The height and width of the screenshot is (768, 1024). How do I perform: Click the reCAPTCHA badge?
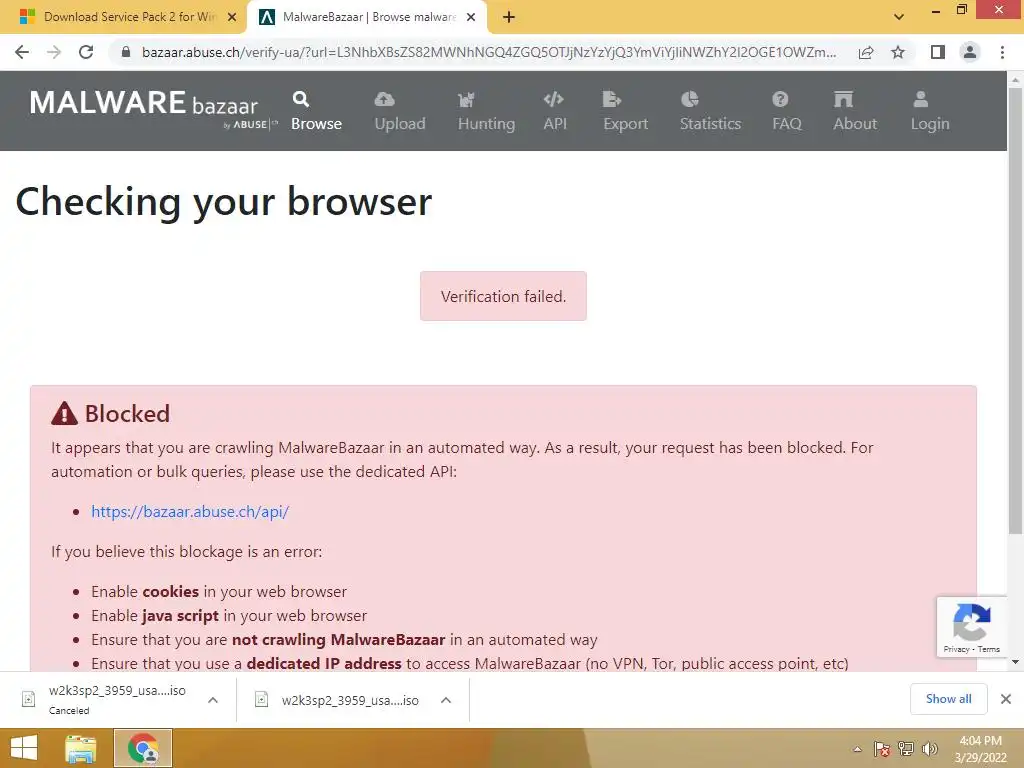click(x=972, y=626)
